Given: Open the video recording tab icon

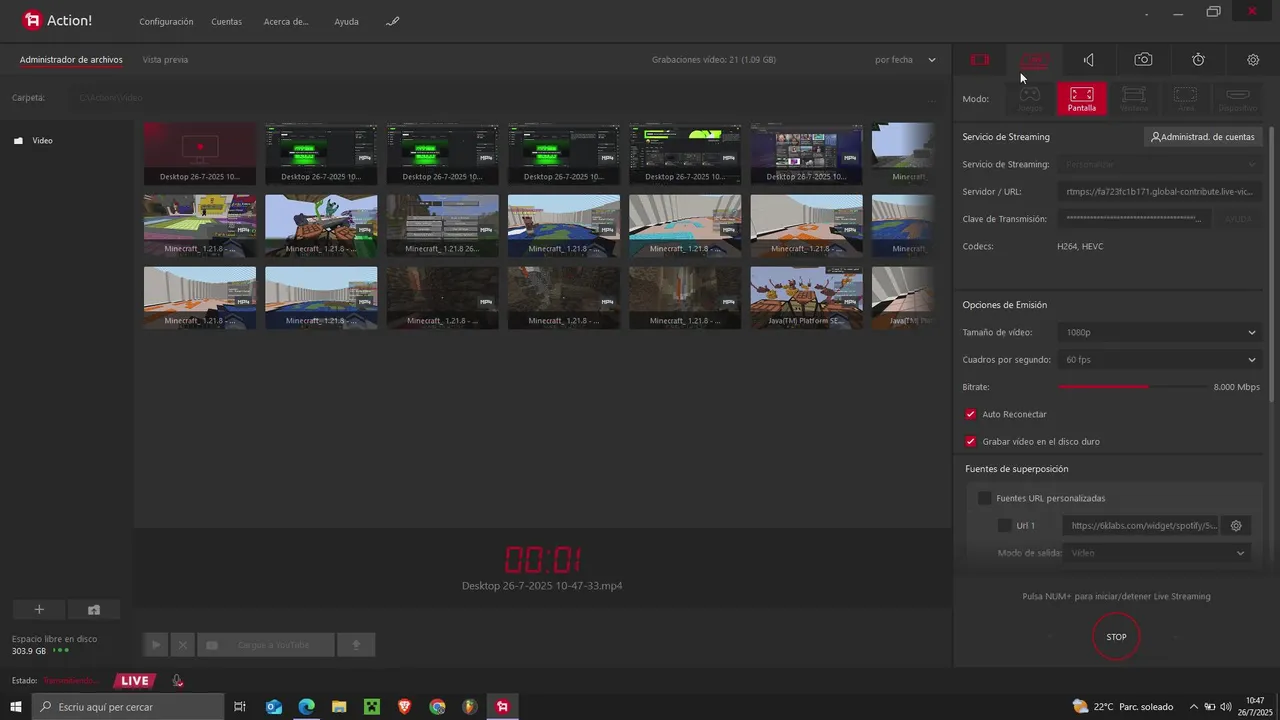Looking at the screenshot, I should pos(980,60).
